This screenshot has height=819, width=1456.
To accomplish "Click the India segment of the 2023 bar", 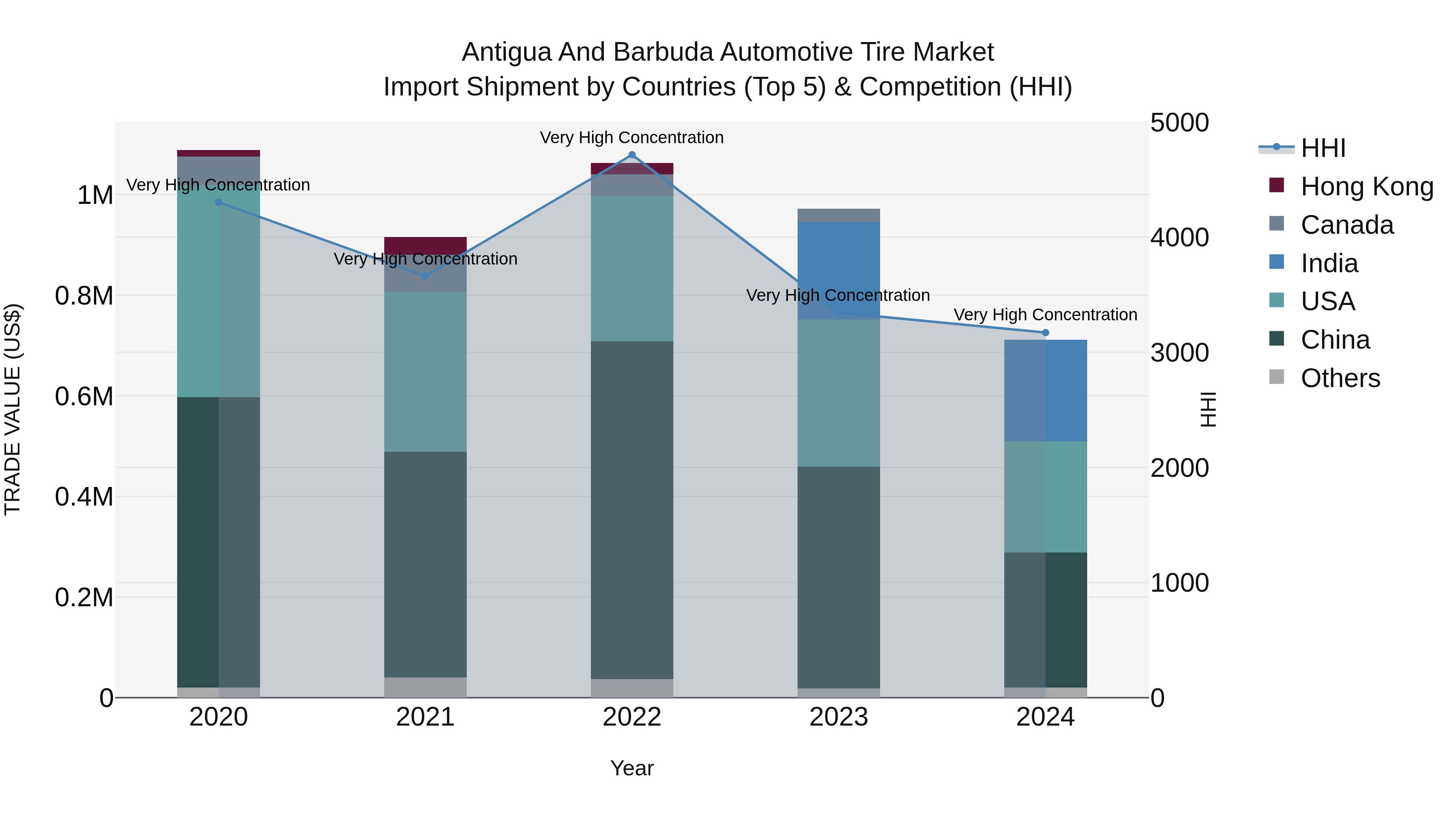I will click(839, 271).
